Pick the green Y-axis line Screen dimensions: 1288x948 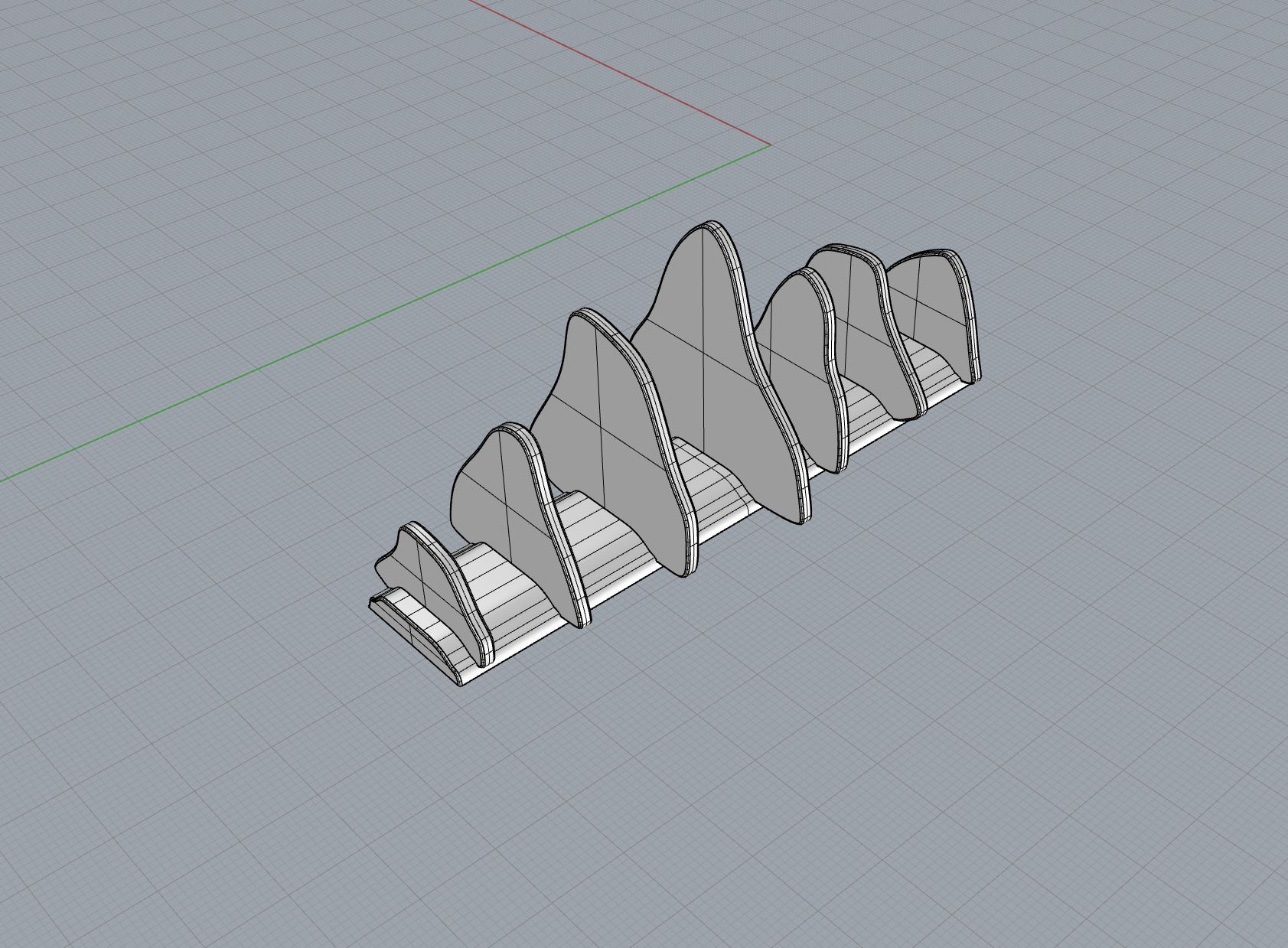[x=385, y=314]
